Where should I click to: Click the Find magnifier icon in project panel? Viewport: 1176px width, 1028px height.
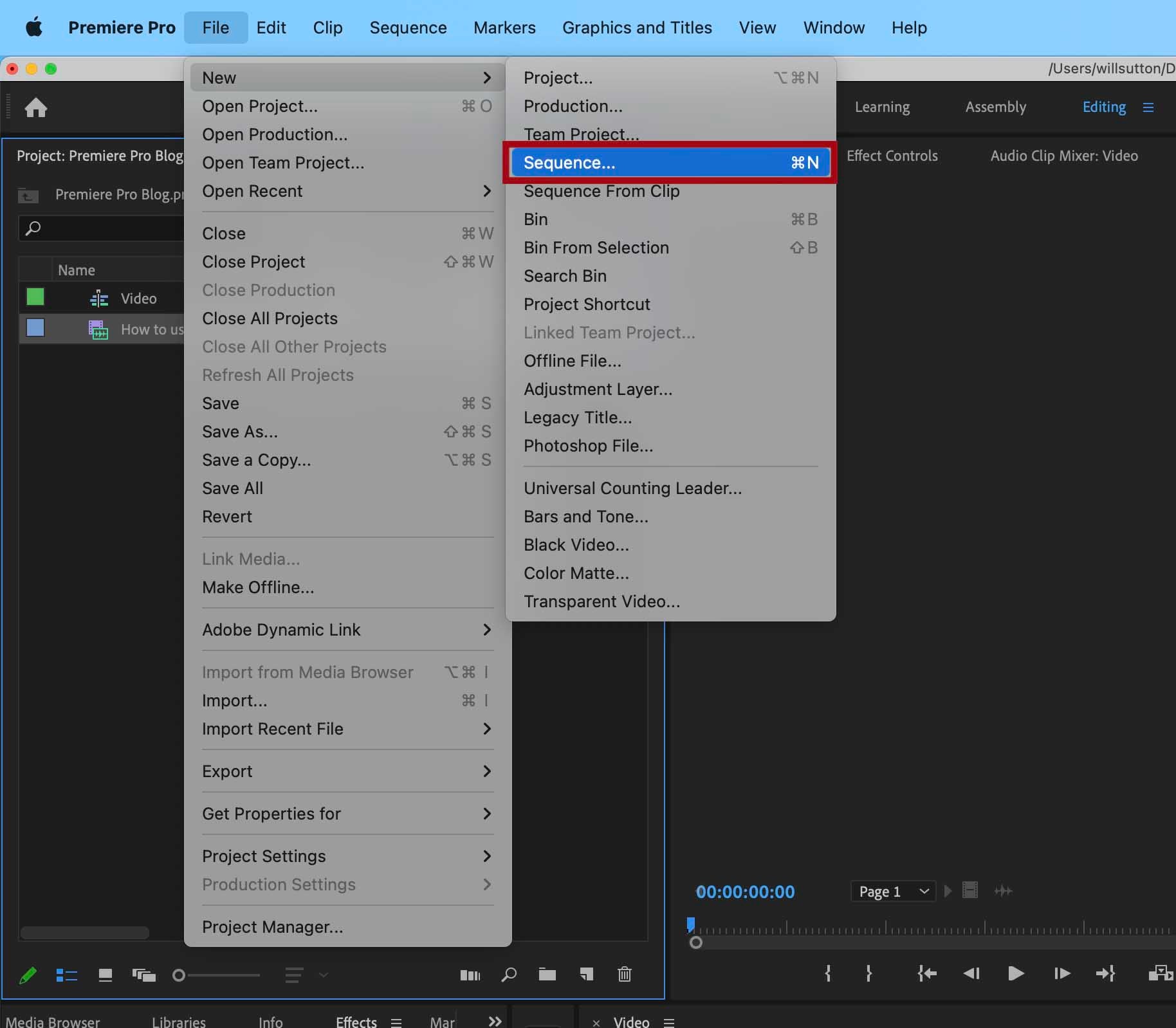pos(509,975)
